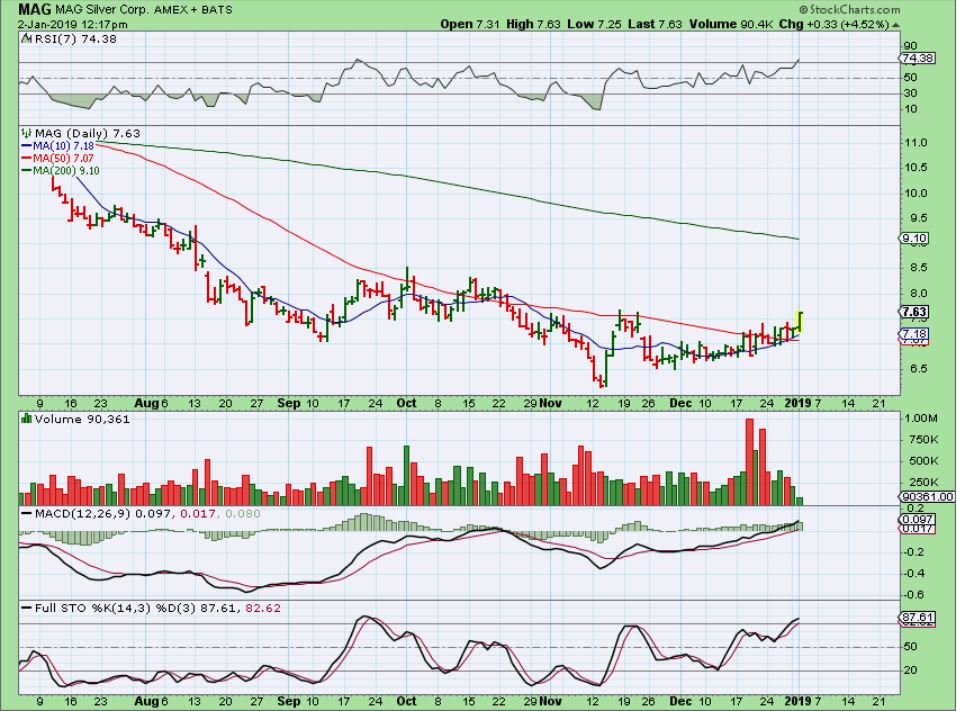Click the blue MA(10) 7.18 legend
The width and height of the screenshot is (957, 711).
(58, 146)
